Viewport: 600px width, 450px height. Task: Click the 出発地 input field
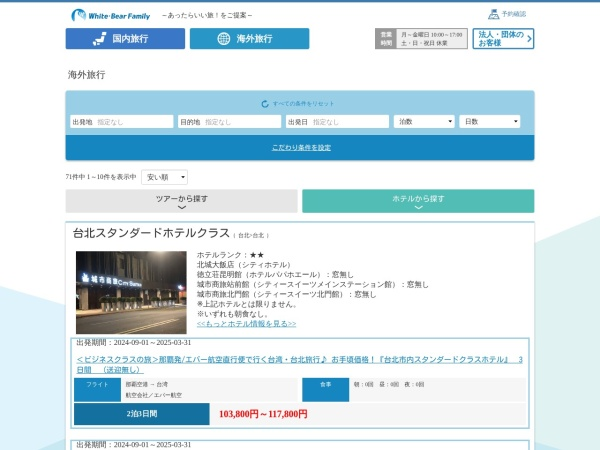122,122
